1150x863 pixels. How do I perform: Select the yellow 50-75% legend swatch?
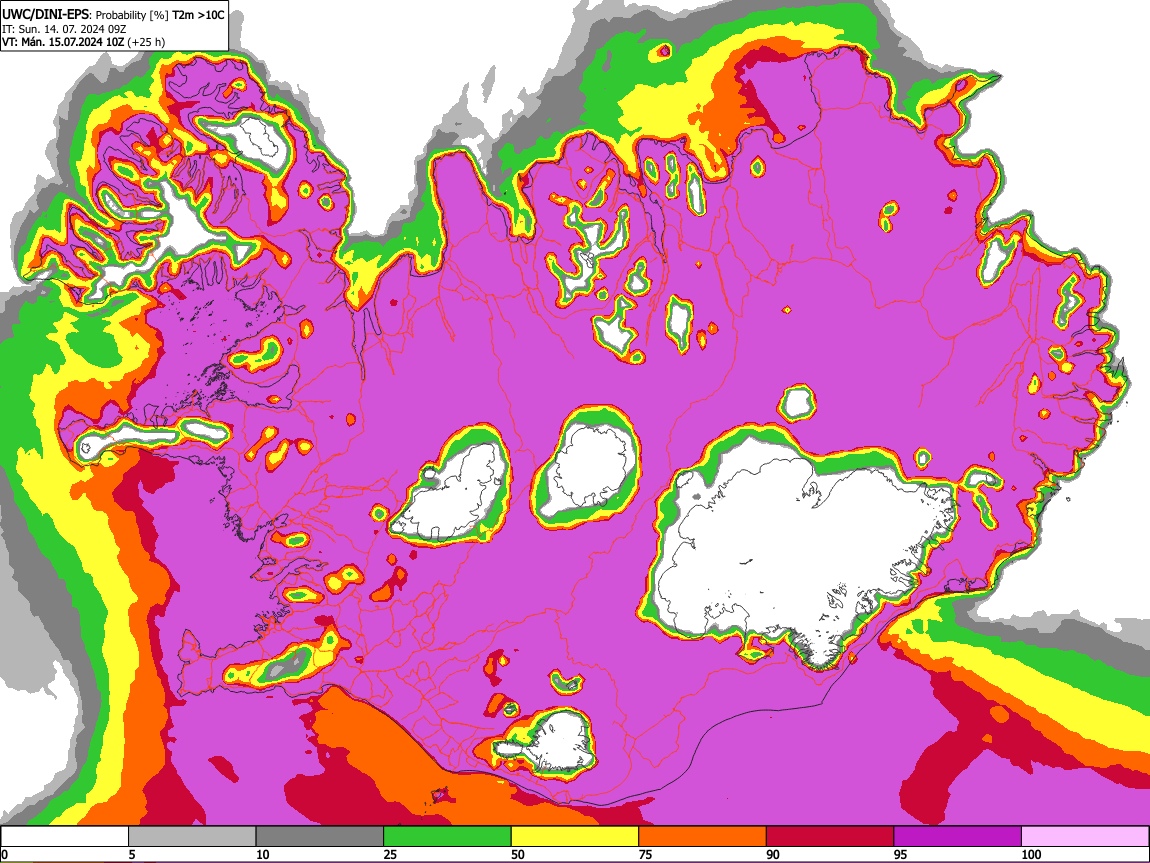coord(575,836)
